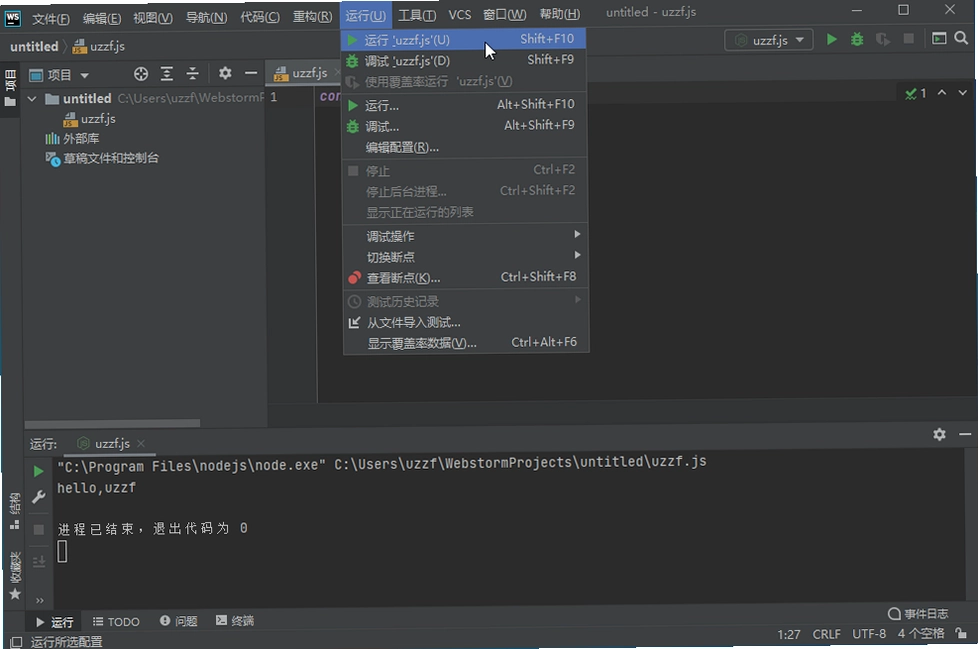Select uzzf.js file in project tree

click(90, 118)
